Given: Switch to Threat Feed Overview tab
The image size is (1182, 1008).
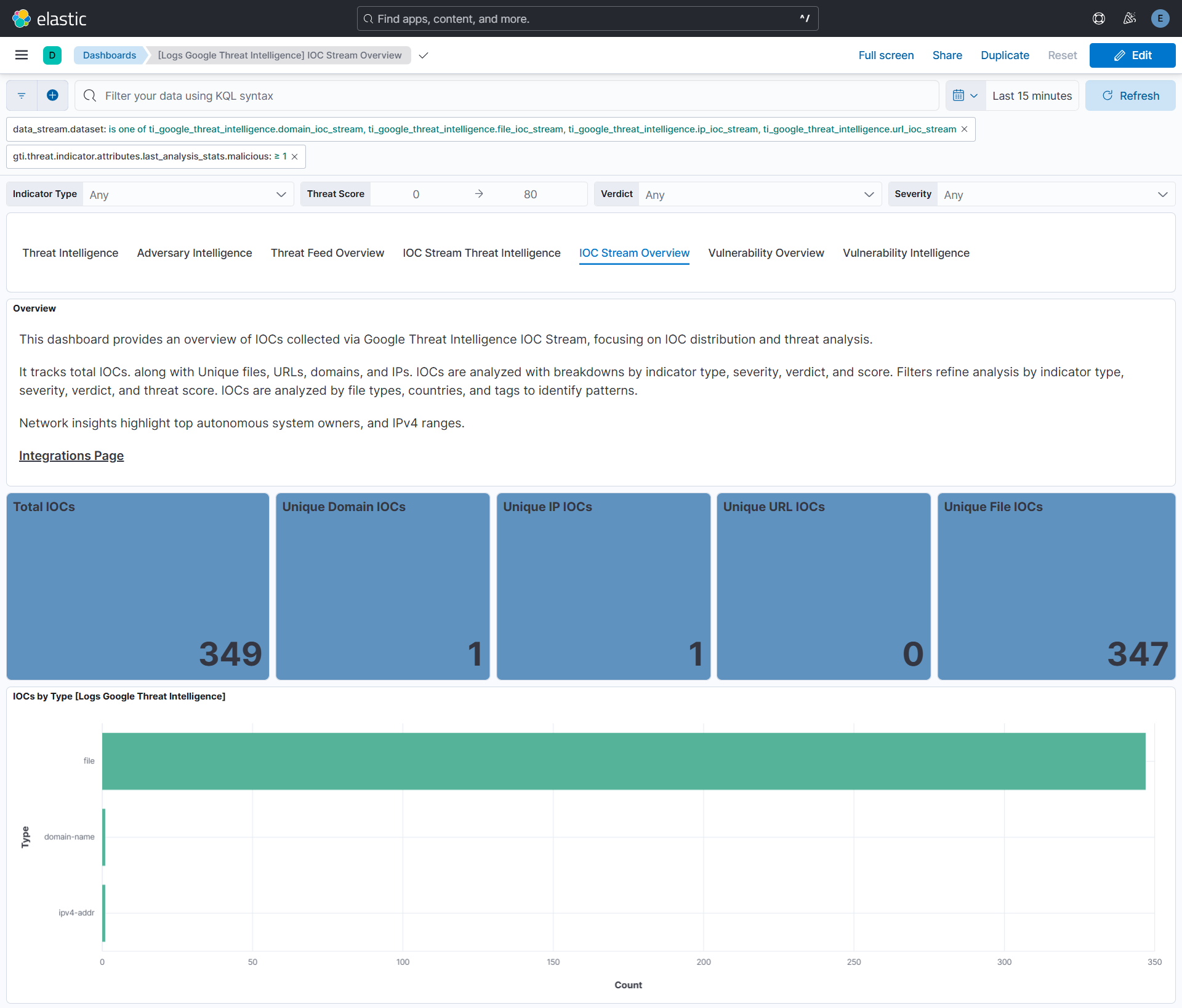Looking at the screenshot, I should tap(328, 253).
